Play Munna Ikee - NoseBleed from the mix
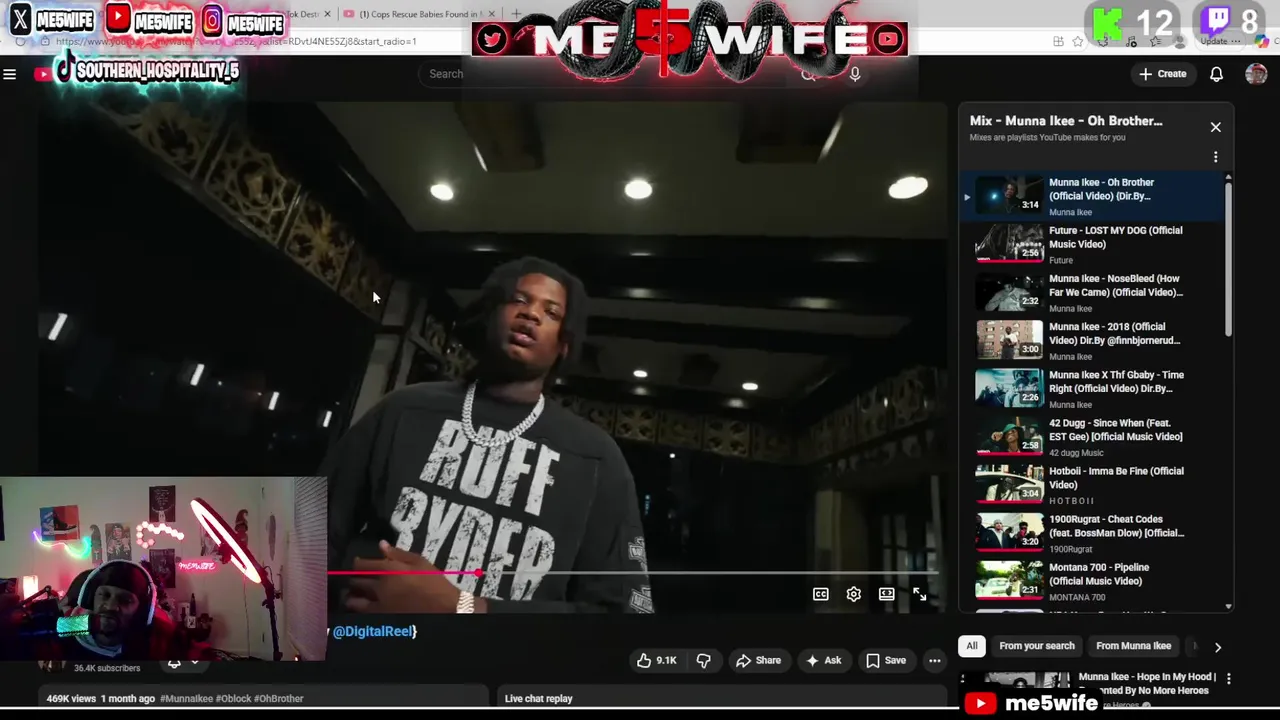 tap(1093, 291)
